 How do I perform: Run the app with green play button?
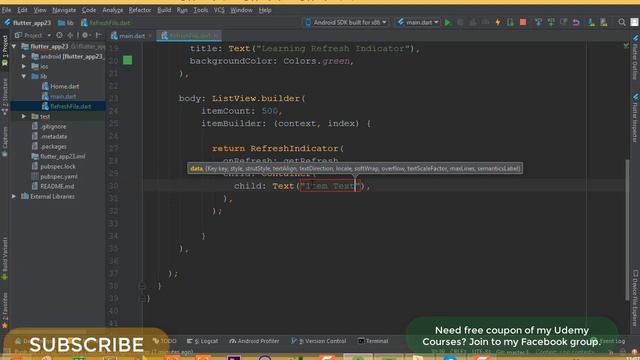tap(448, 22)
